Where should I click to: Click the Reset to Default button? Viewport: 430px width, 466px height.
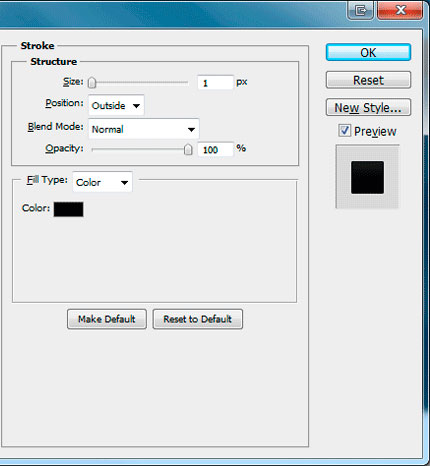pyautogui.click(x=198, y=319)
